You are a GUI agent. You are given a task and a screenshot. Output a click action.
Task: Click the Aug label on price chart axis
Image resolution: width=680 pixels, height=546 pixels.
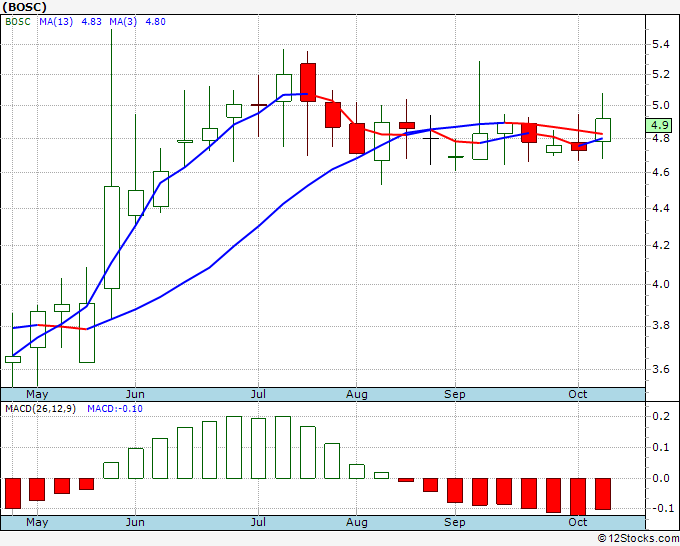(356, 394)
